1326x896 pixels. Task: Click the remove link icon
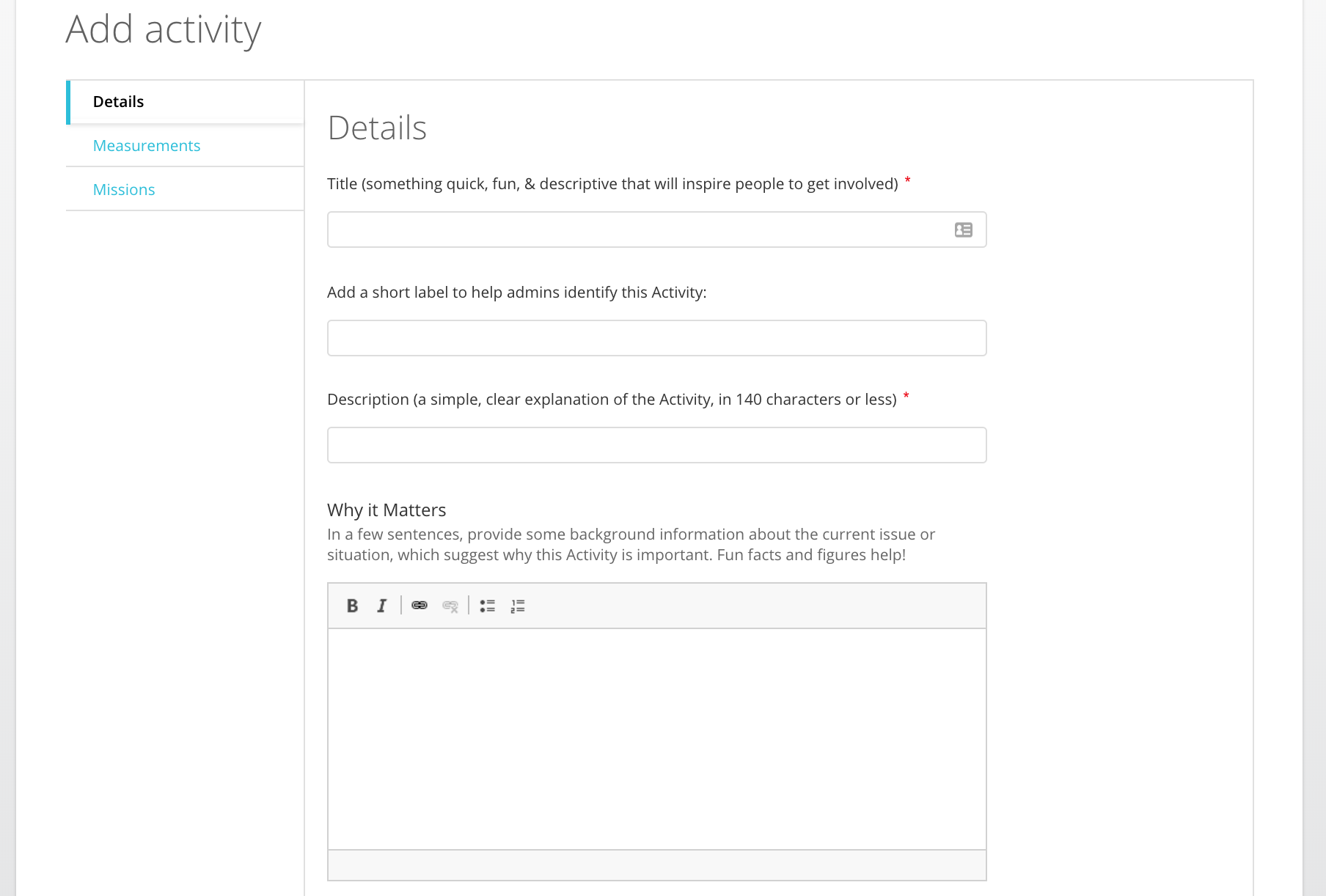pyautogui.click(x=450, y=606)
